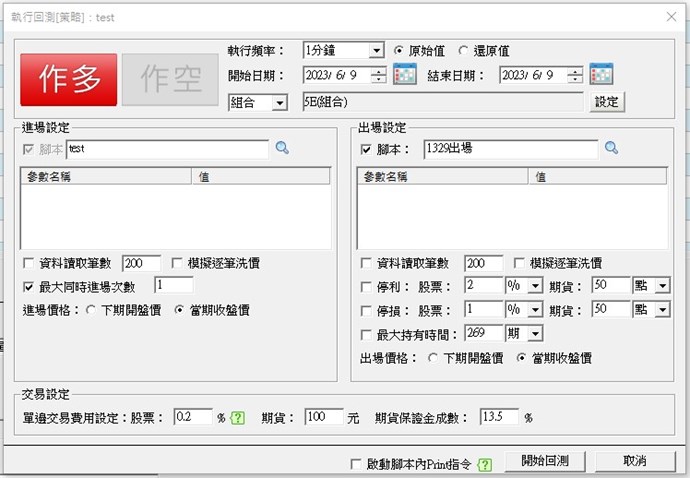Click the 期貨保證金成數 input field
The height and width of the screenshot is (478, 690).
click(x=499, y=416)
